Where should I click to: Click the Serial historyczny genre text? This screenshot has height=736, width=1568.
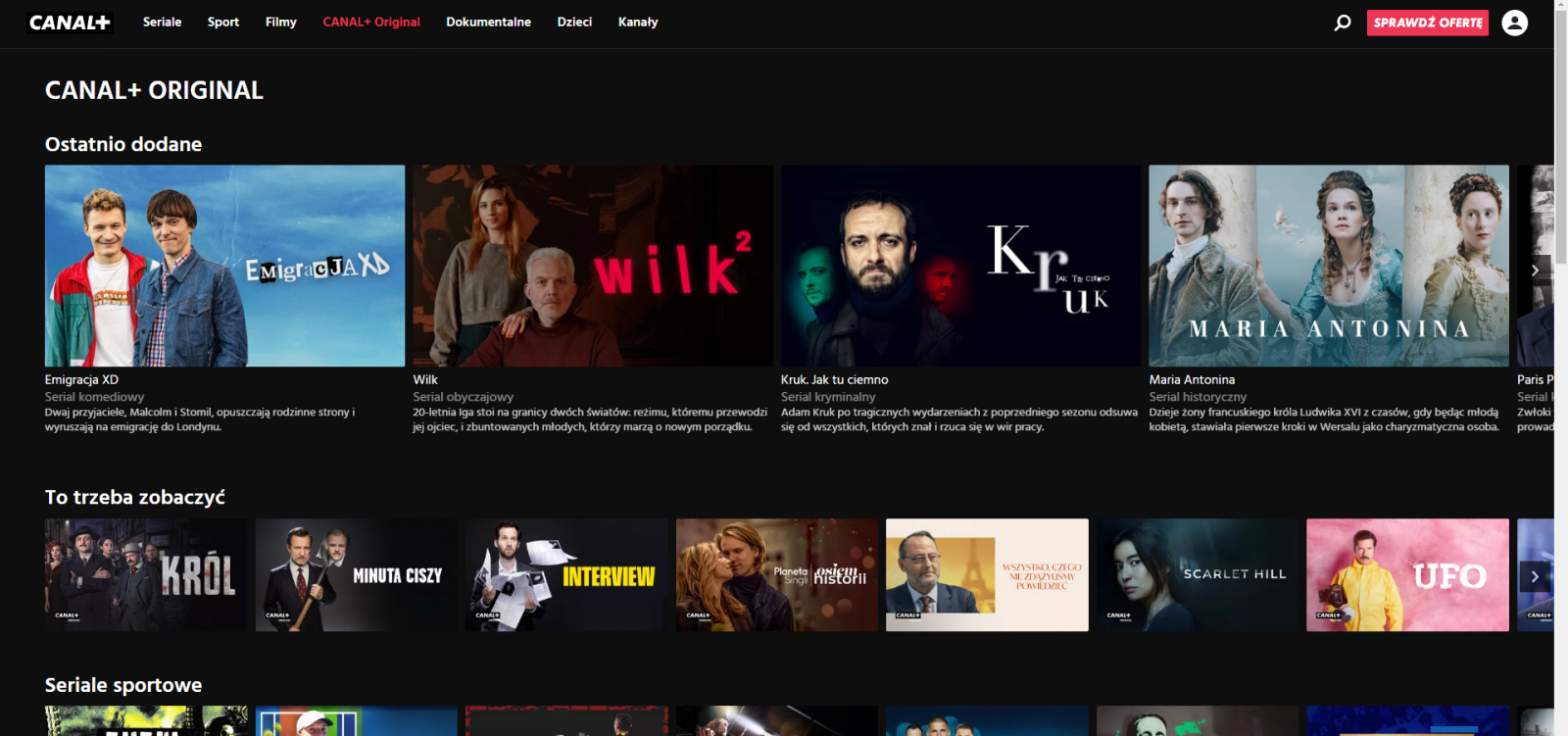[x=1198, y=397]
